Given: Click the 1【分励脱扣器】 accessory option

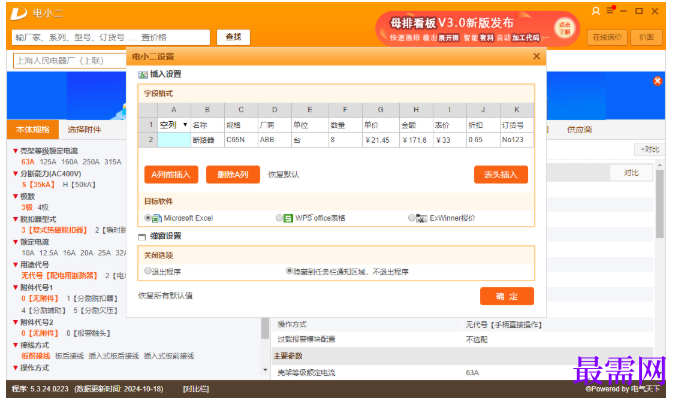Looking at the screenshot, I should click(92, 298).
